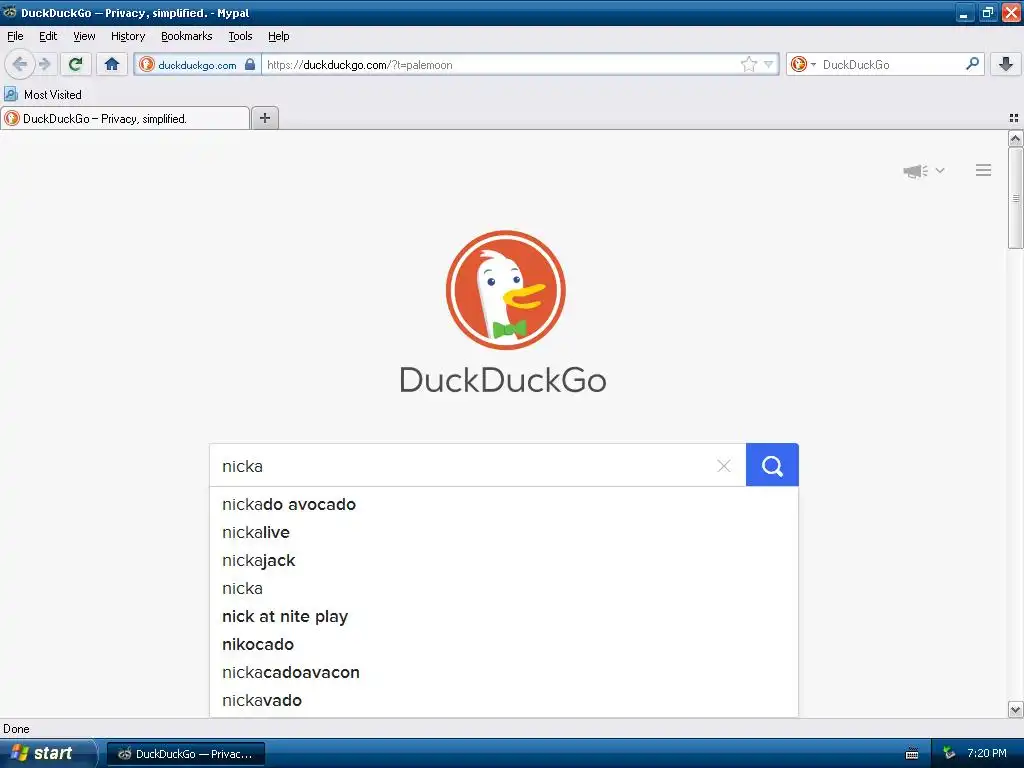This screenshot has height=768, width=1024.
Task: Click the Done status bar text
Action: point(16,729)
